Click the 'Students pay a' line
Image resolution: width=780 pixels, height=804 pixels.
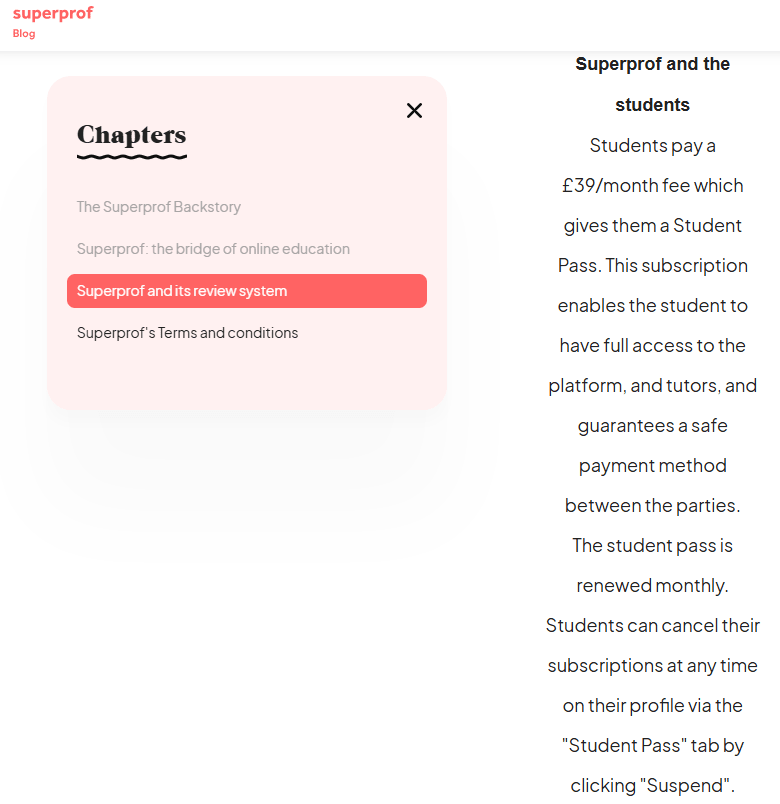[x=652, y=145]
